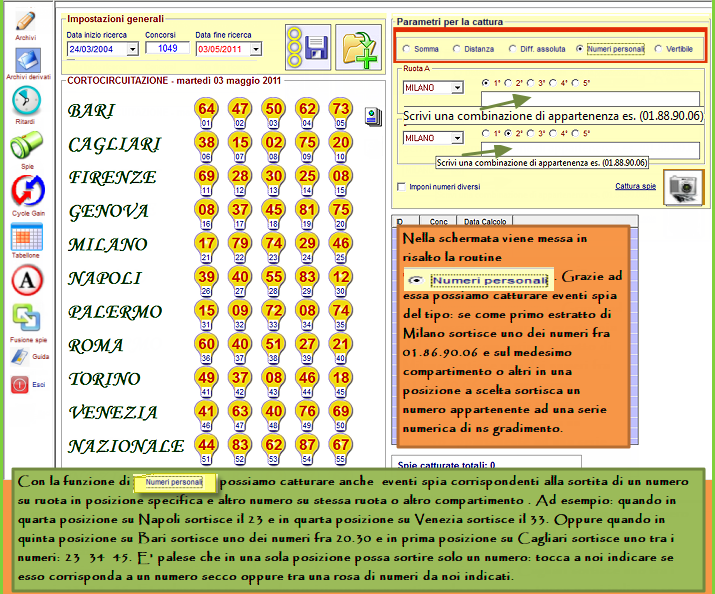Open the Guida help icon
The height and width of the screenshot is (594, 715).
click(x=19, y=356)
